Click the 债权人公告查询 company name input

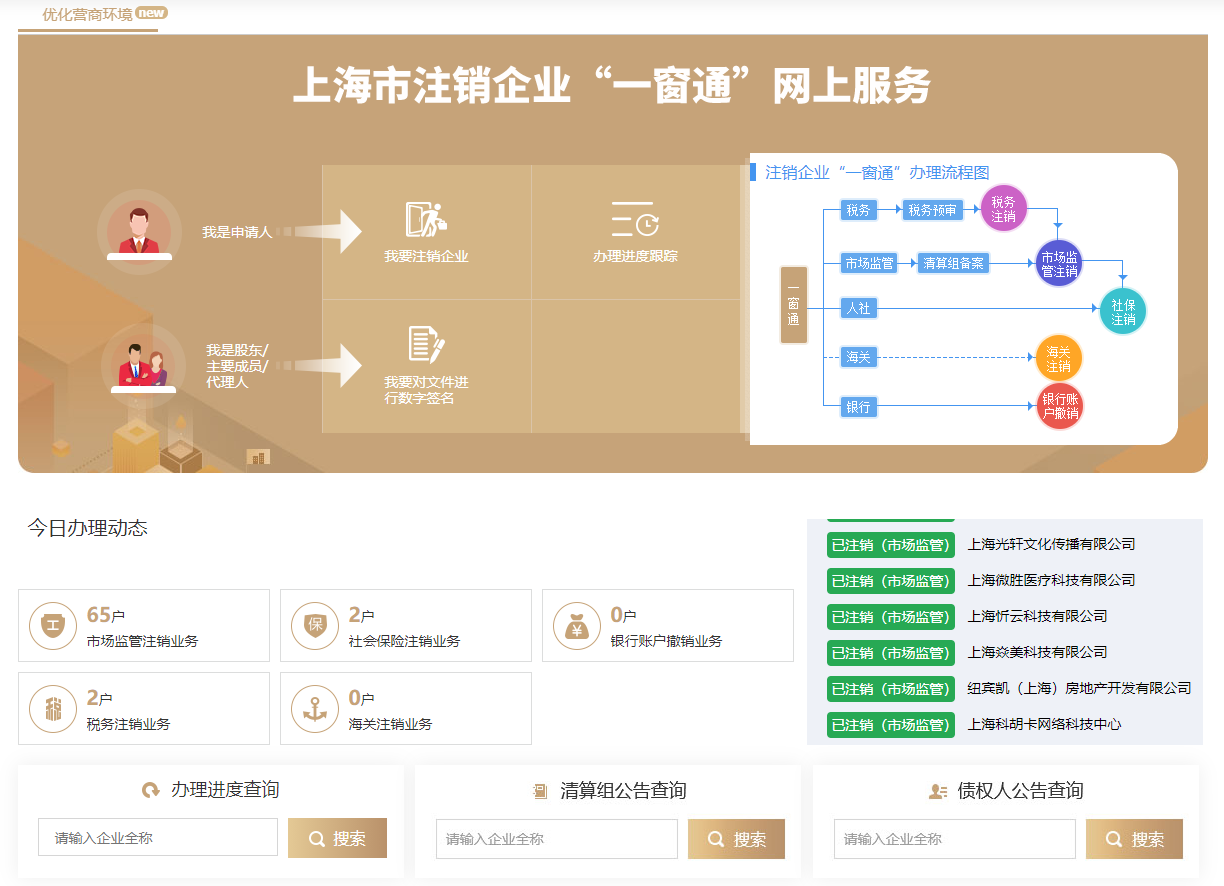point(954,839)
